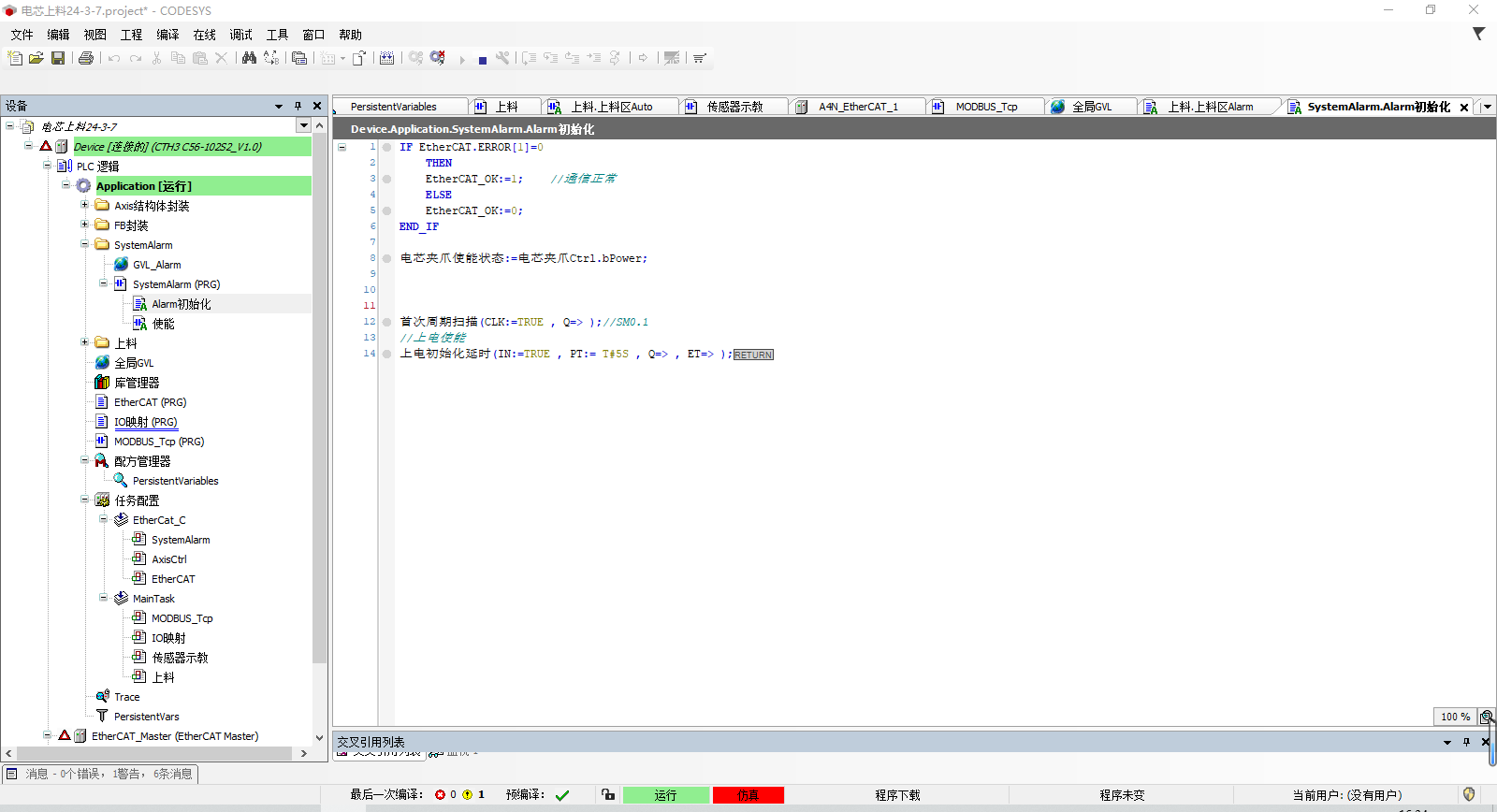Click the wrench tool icon in toolbar
This screenshot has height=812, width=1497.
point(503,58)
